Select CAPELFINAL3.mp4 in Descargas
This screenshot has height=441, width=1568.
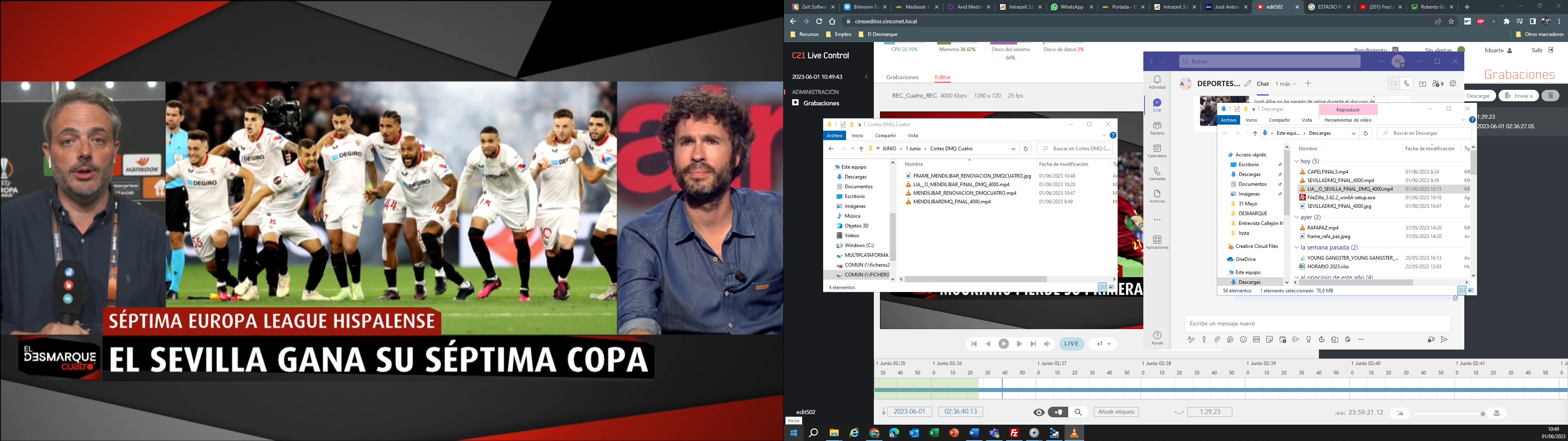pos(1327,172)
